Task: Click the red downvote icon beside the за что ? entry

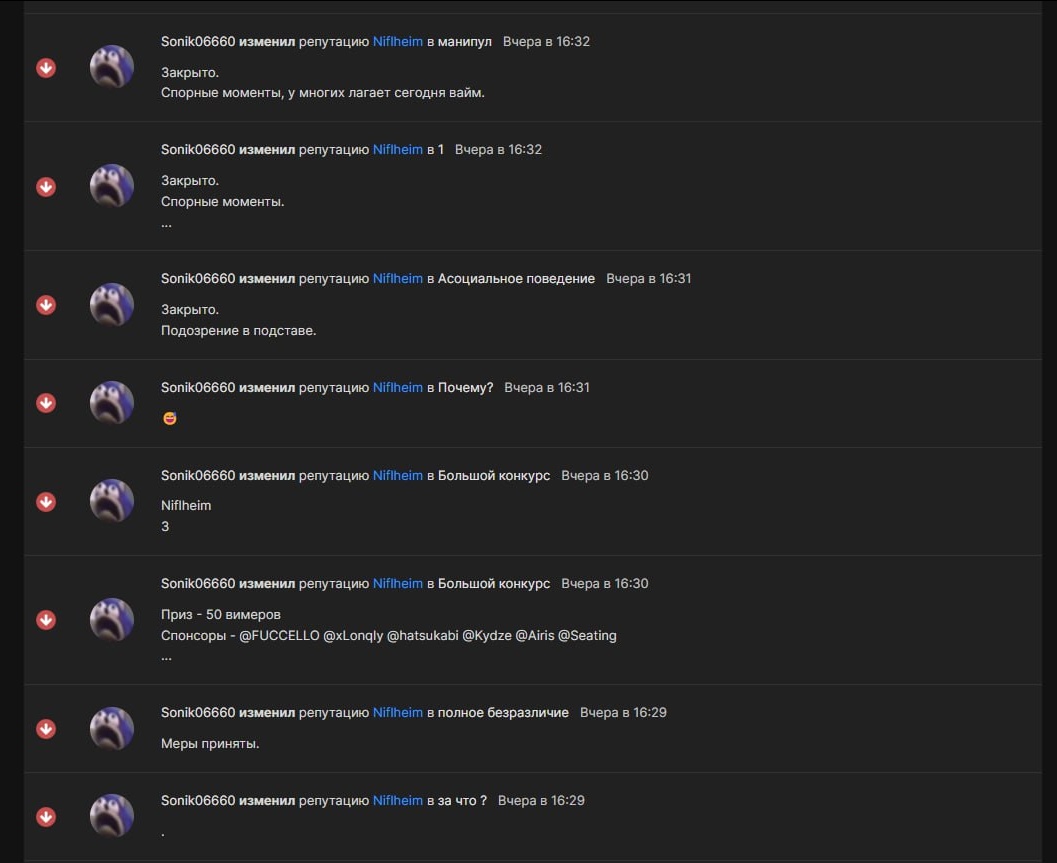Action: [x=46, y=816]
